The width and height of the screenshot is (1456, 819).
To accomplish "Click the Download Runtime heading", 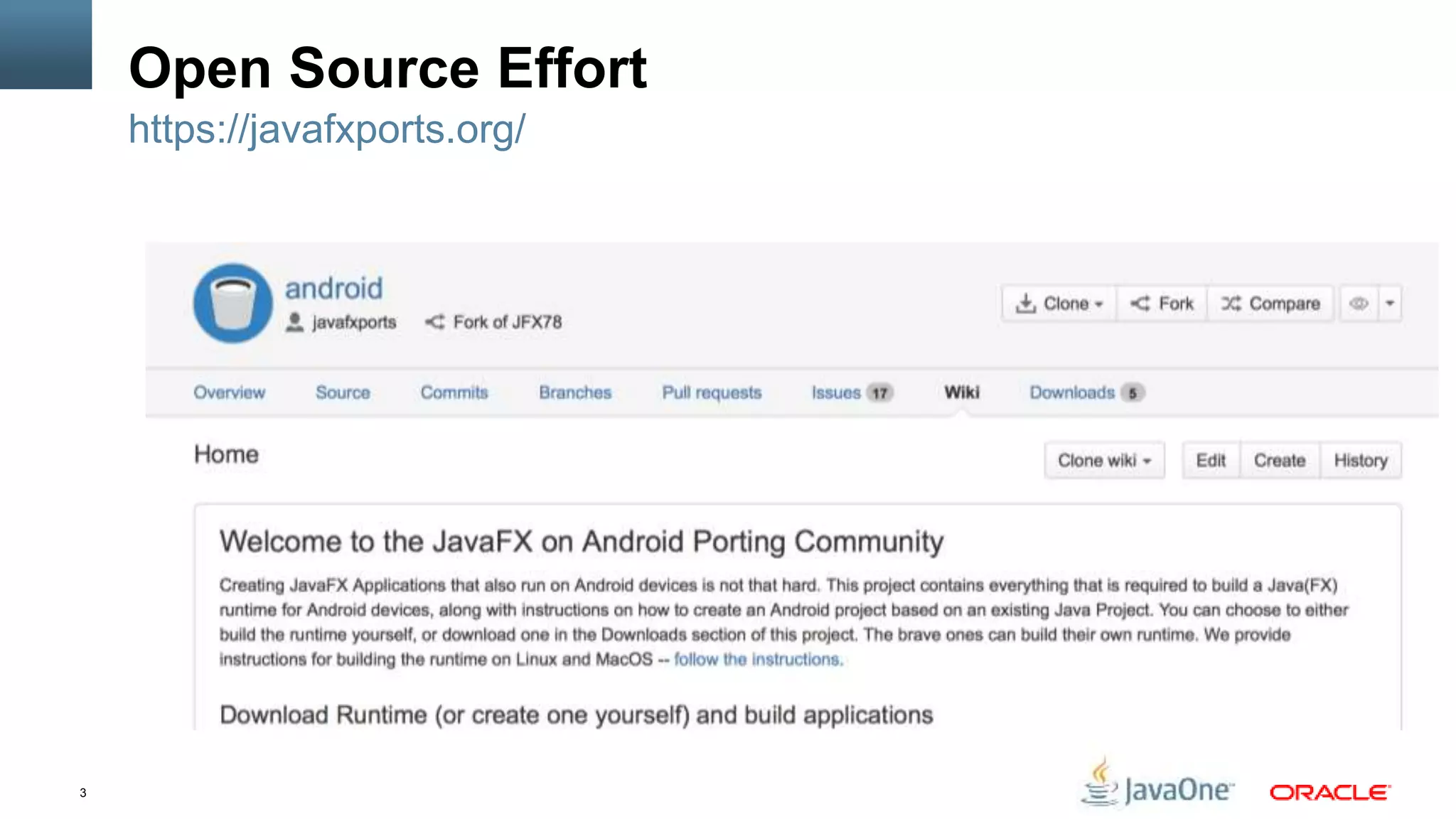I will point(576,715).
